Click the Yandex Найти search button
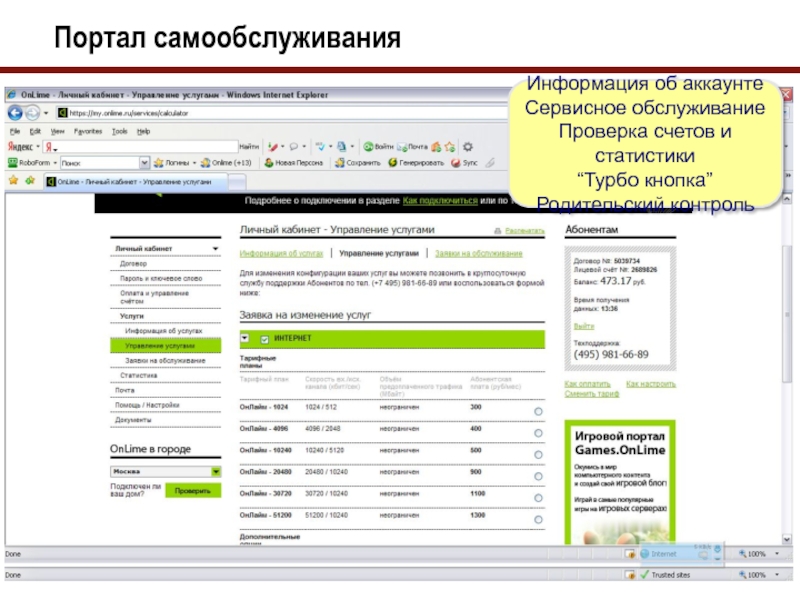Image resolution: width=800 pixels, height=600 pixels. pyautogui.click(x=249, y=147)
